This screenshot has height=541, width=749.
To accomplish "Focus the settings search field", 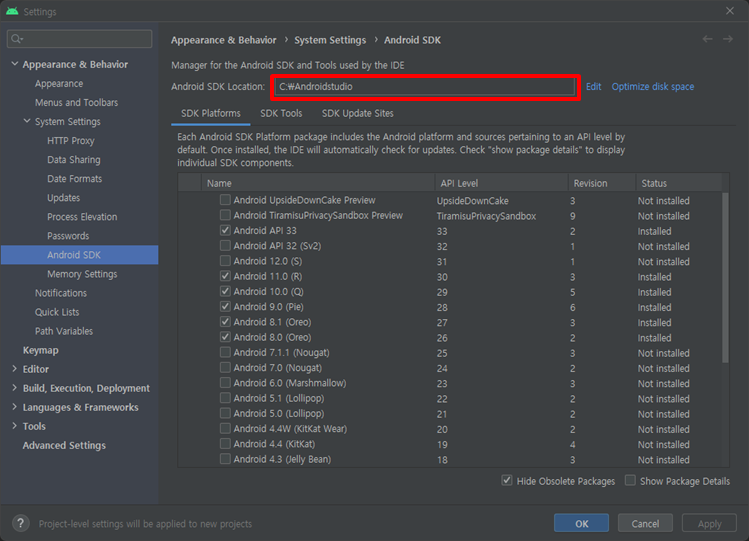I will 80,39.
